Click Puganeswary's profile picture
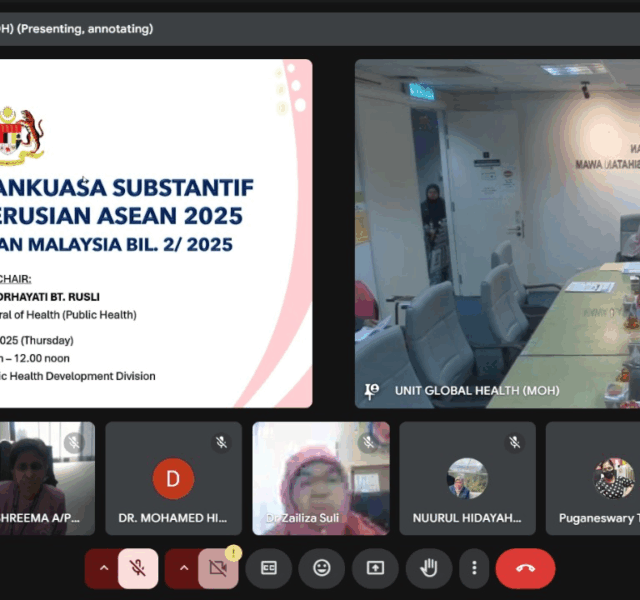 614,478
